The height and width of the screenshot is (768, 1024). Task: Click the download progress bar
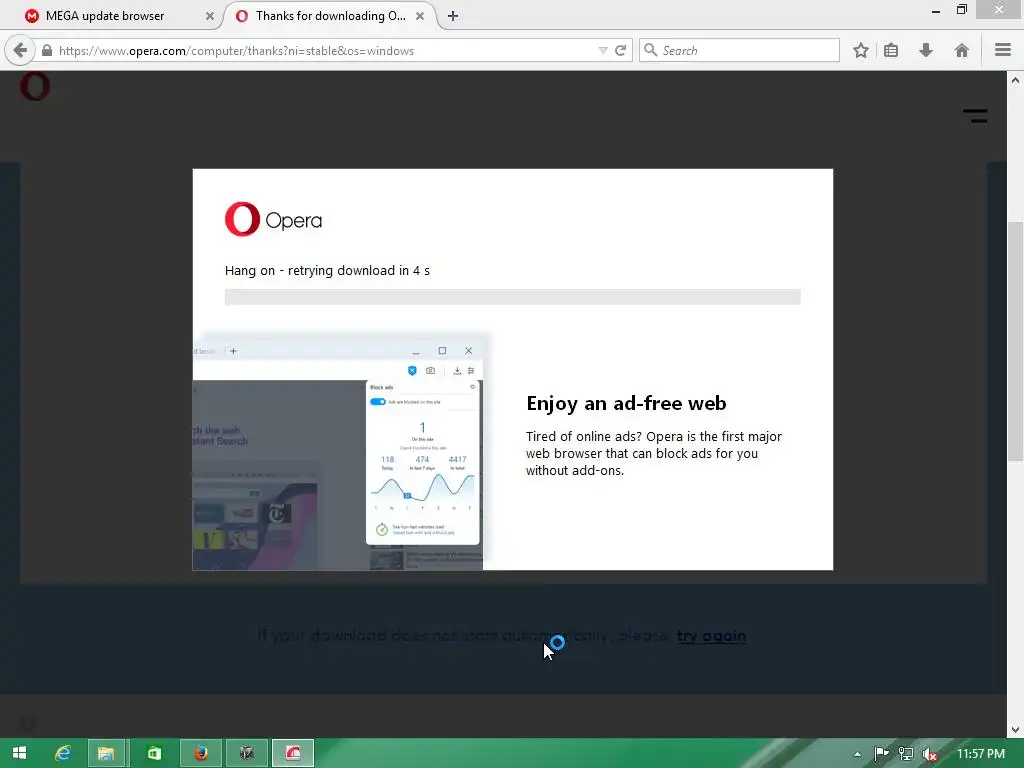[x=513, y=297]
